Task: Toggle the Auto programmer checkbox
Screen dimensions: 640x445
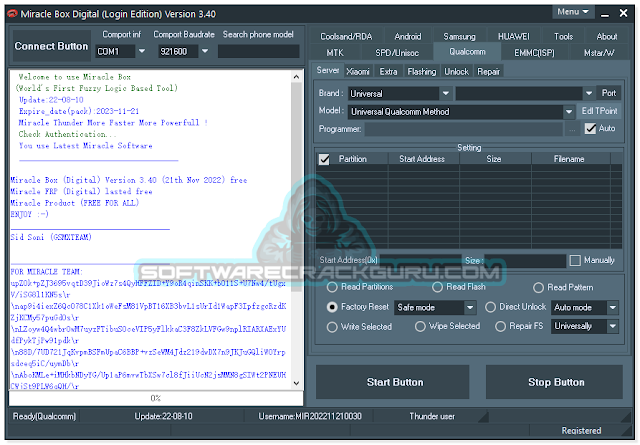Action: [590, 129]
